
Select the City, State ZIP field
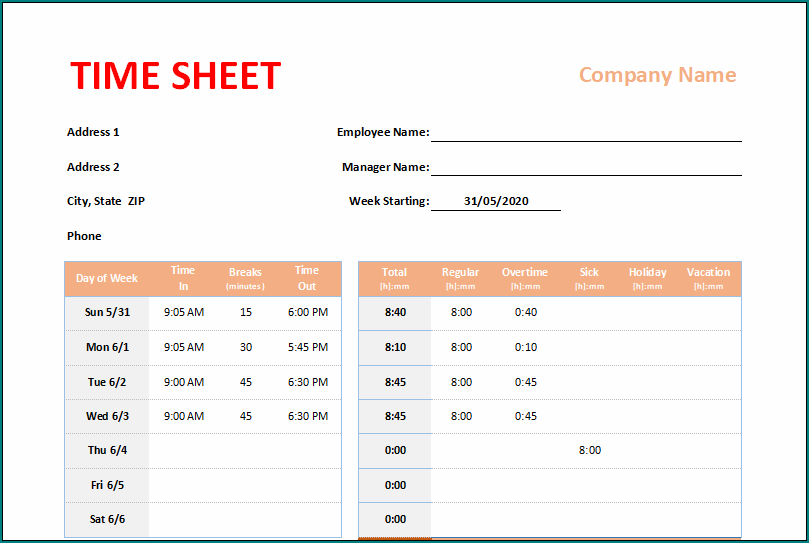(x=106, y=201)
